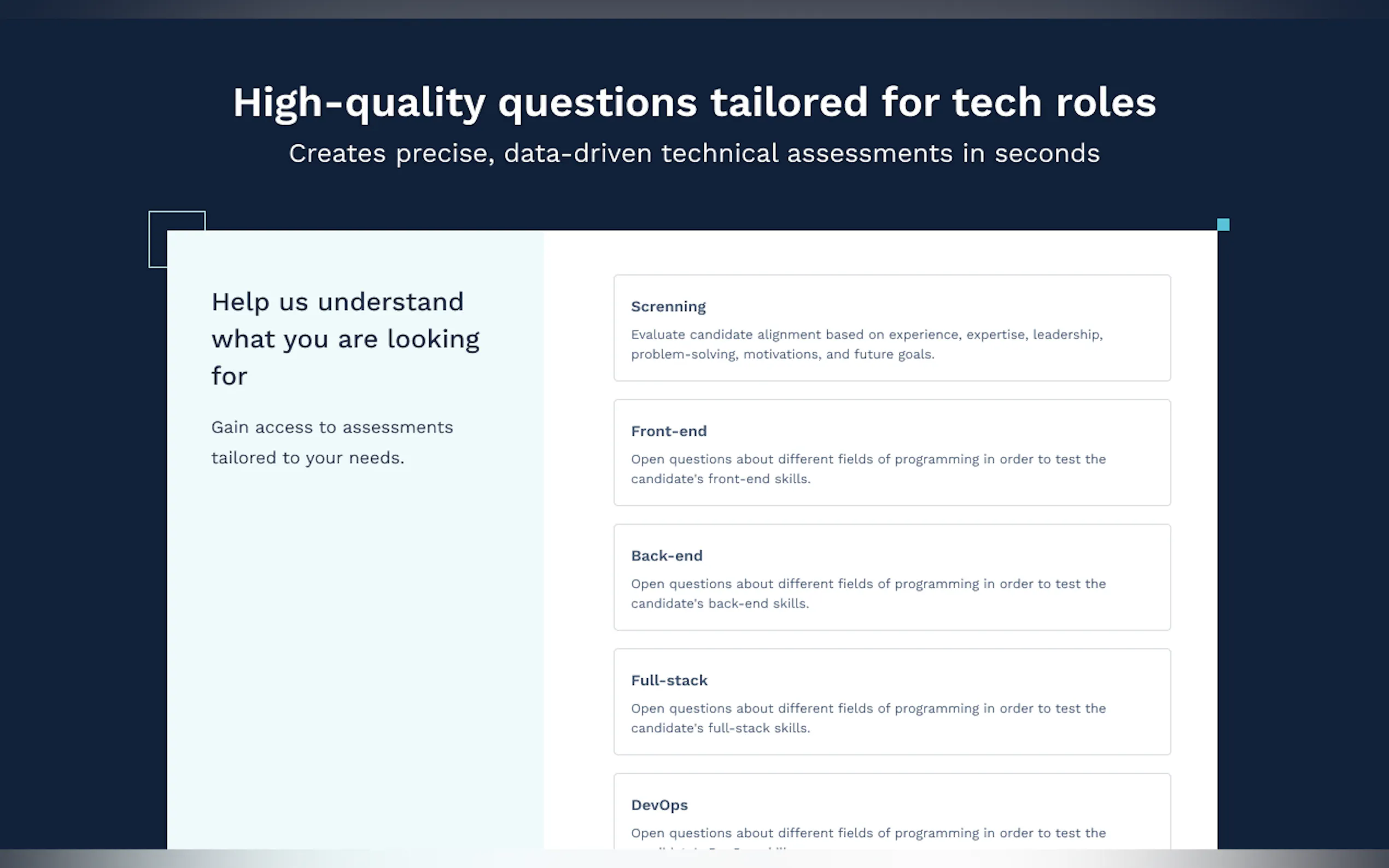Click the 'Gain access to assessments' paragraph
This screenshot has width=1389, height=868.
click(x=332, y=442)
